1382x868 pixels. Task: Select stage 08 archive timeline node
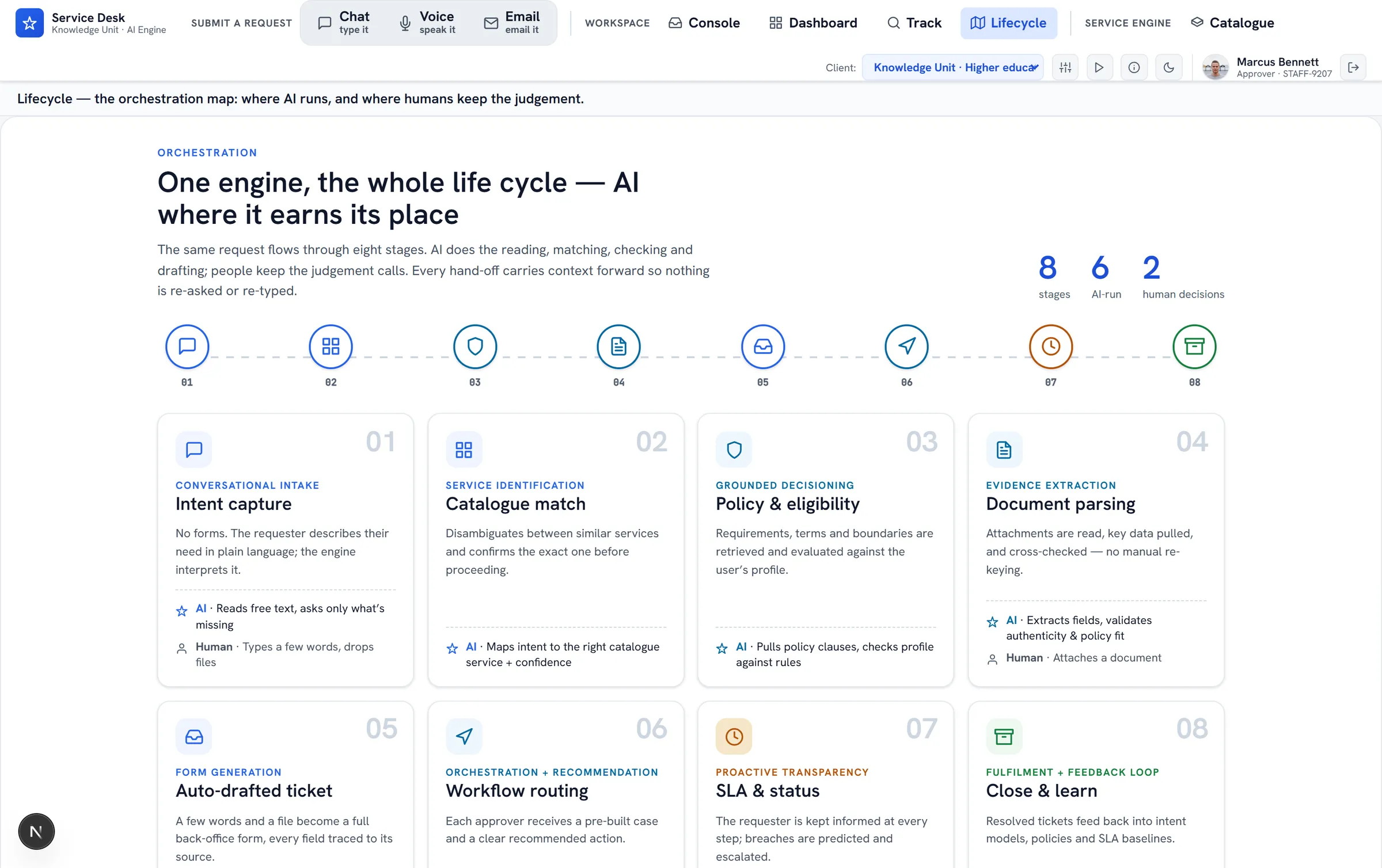(x=1195, y=347)
